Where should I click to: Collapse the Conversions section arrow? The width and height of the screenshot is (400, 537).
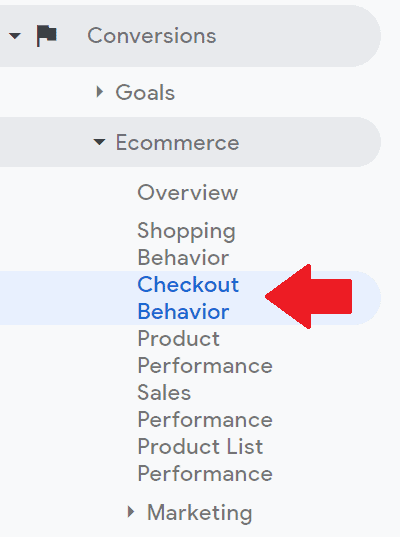(x=15, y=36)
